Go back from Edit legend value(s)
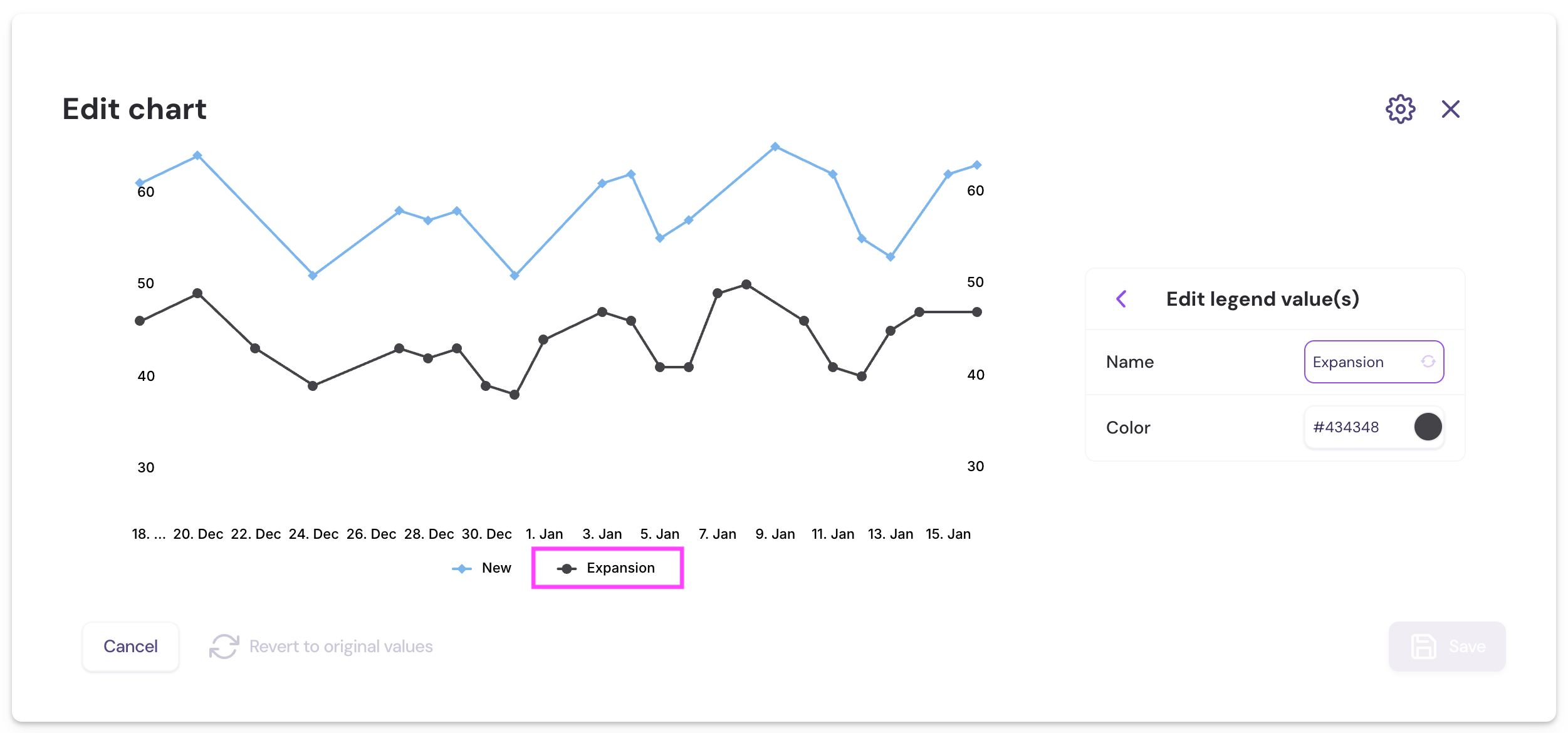This screenshot has width=1568, height=733. point(1121,299)
